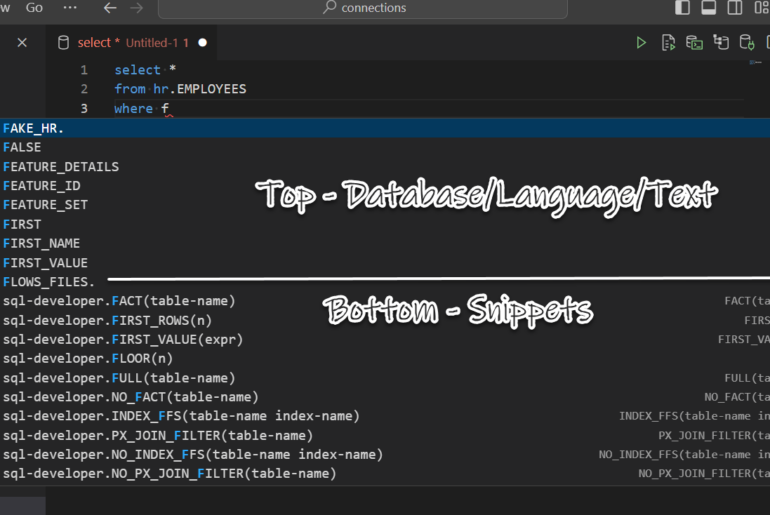Click the connections search box
Image resolution: width=770 pixels, height=515 pixels.
pos(363,8)
